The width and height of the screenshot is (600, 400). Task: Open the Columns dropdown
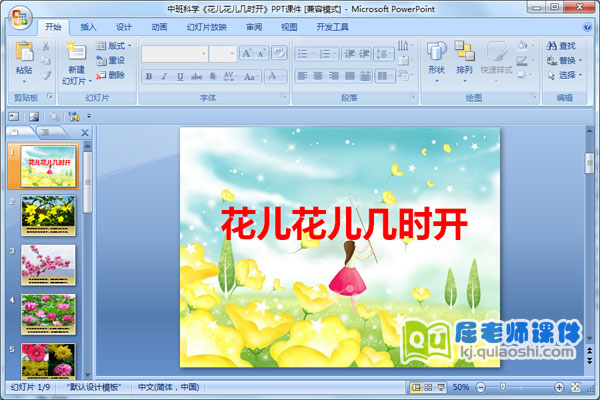385,76
